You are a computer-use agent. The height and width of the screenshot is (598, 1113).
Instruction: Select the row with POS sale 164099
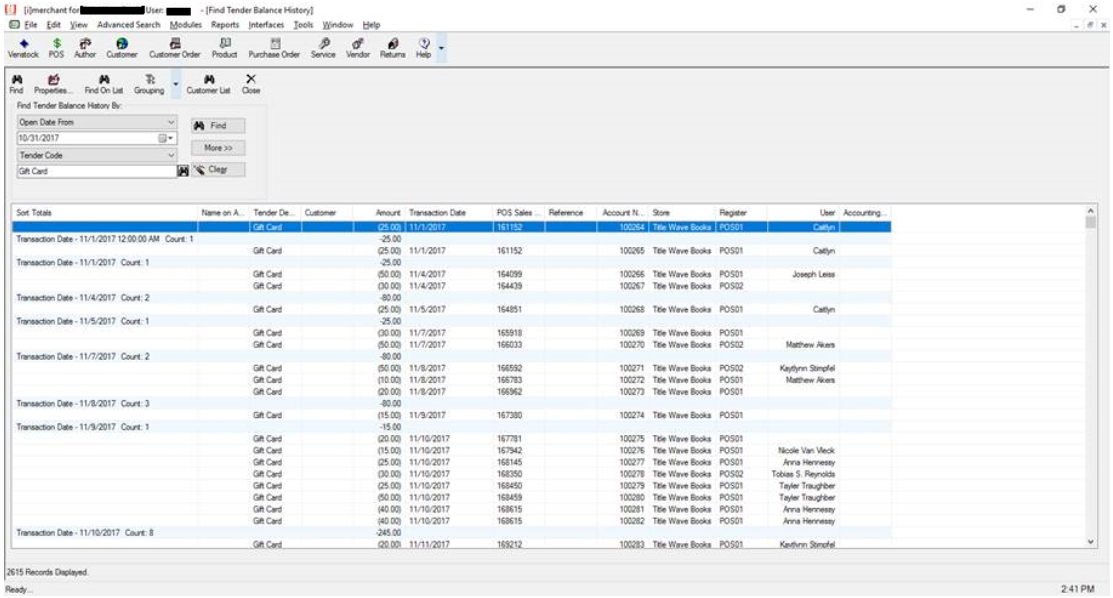[x=451, y=274]
